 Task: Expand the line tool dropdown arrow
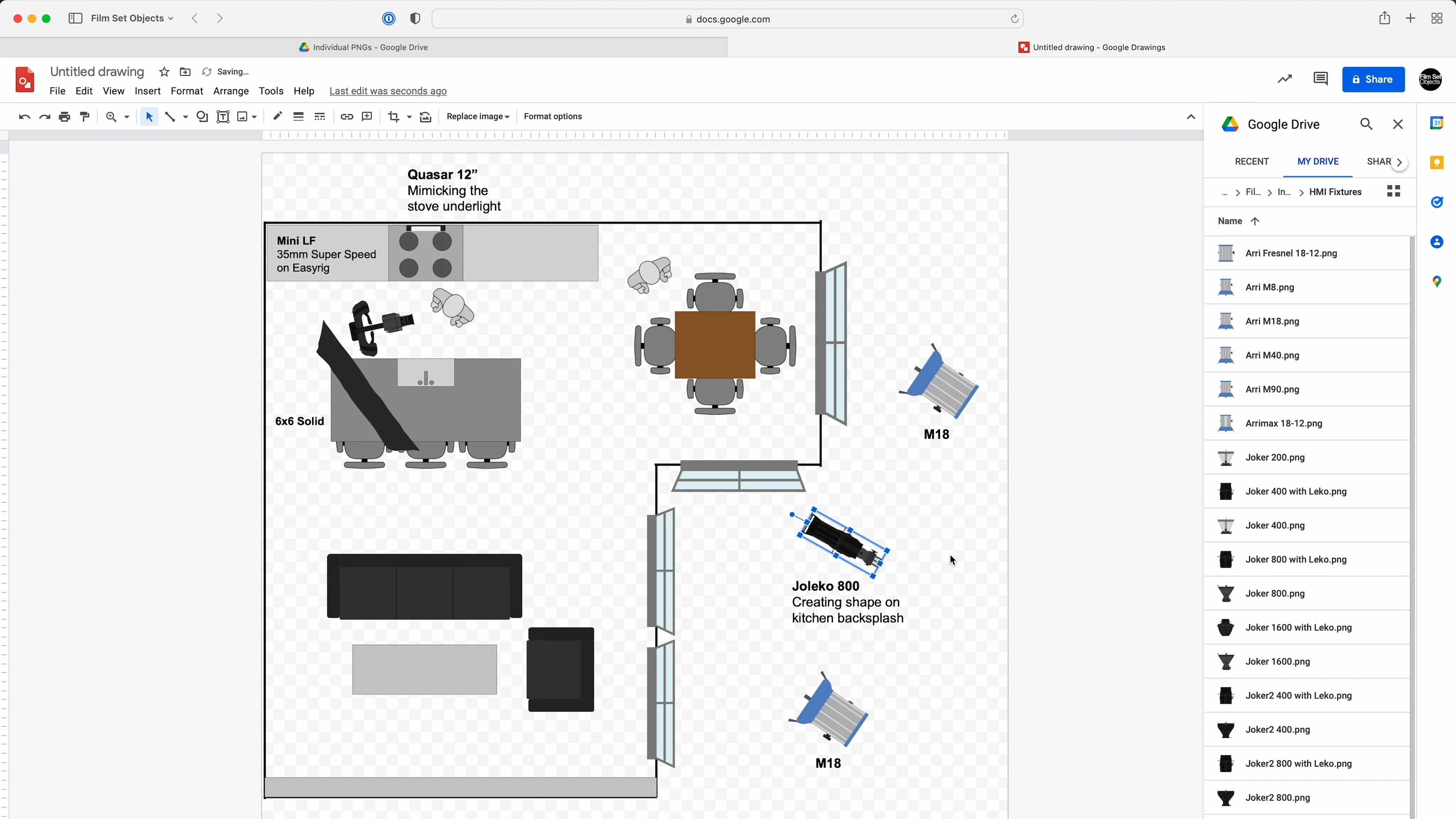(185, 117)
